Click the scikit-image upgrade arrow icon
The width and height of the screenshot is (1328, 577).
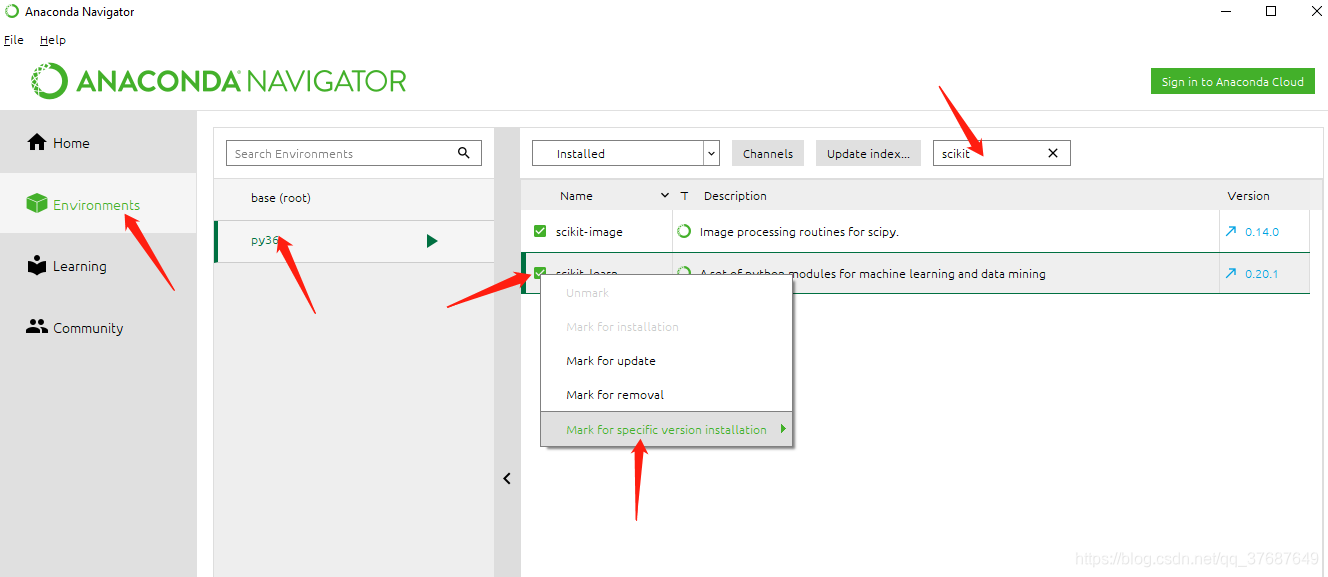tap(1230, 231)
